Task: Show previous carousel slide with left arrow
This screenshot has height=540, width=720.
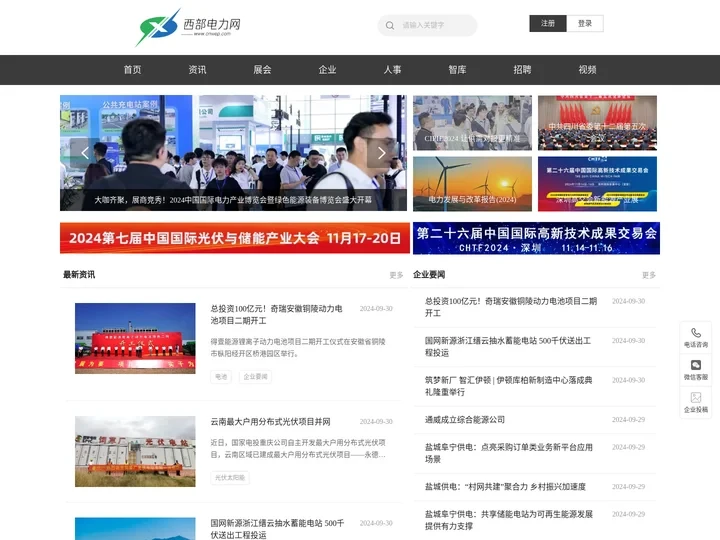Action: (85, 153)
